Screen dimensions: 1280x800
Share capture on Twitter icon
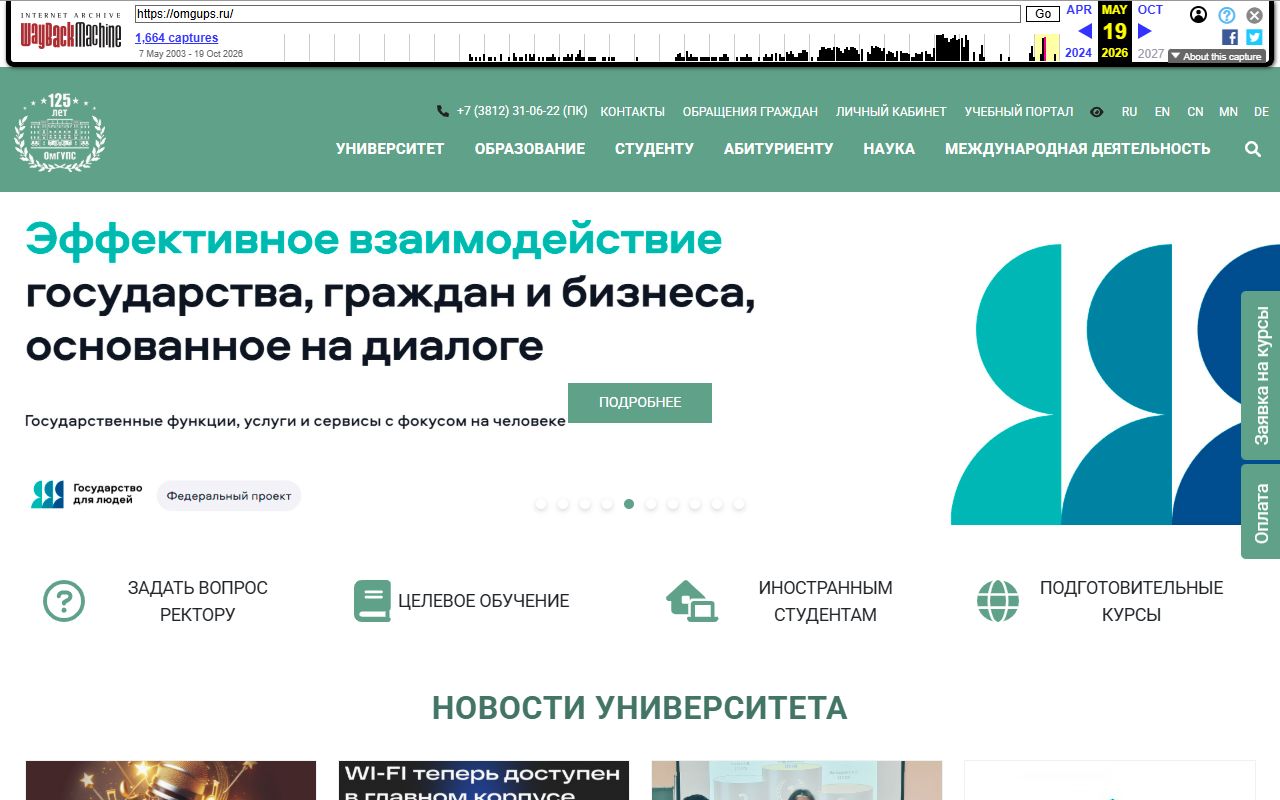1254,37
